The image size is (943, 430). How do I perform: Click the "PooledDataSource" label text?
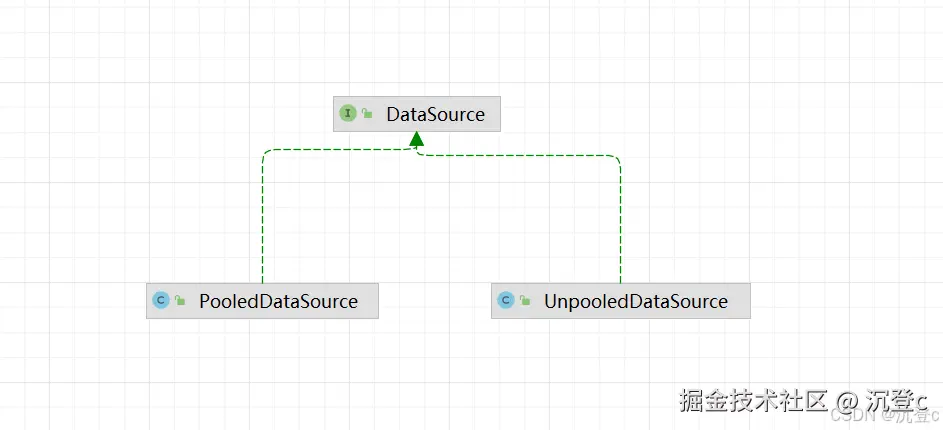(278, 301)
